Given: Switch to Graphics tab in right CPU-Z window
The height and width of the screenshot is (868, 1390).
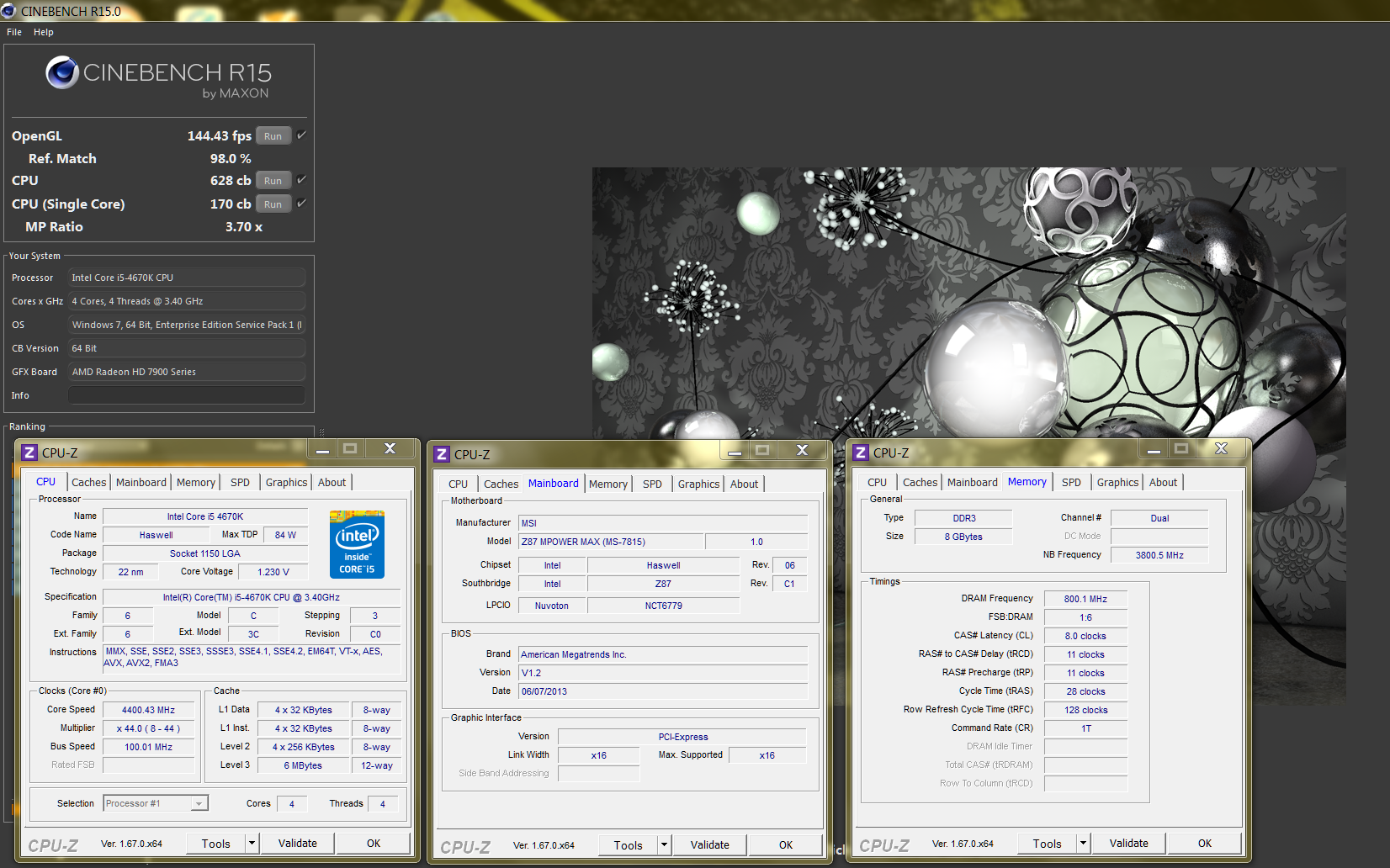Looking at the screenshot, I should 1117,482.
